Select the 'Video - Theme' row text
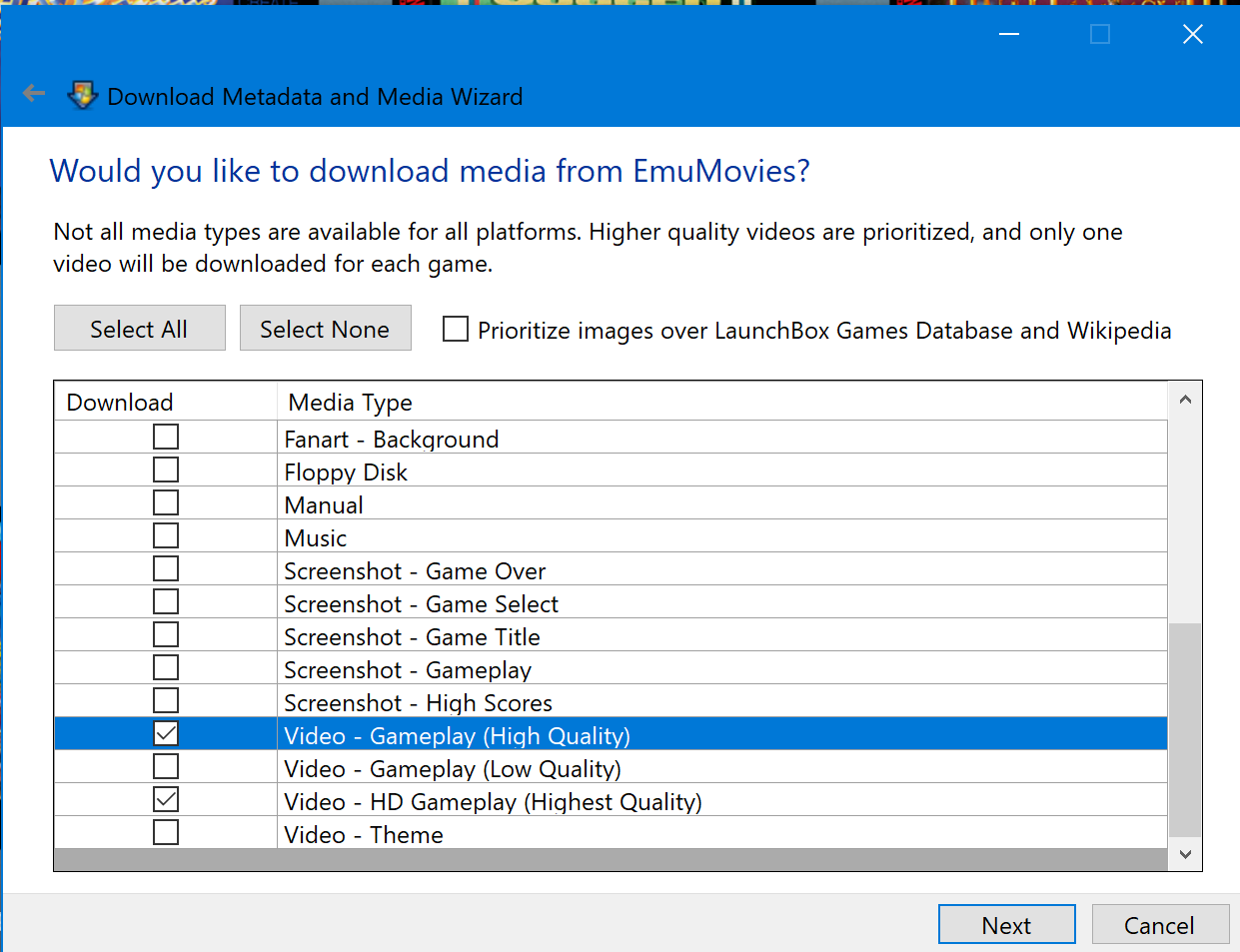This screenshot has height=952, width=1240. pyautogui.click(x=364, y=835)
